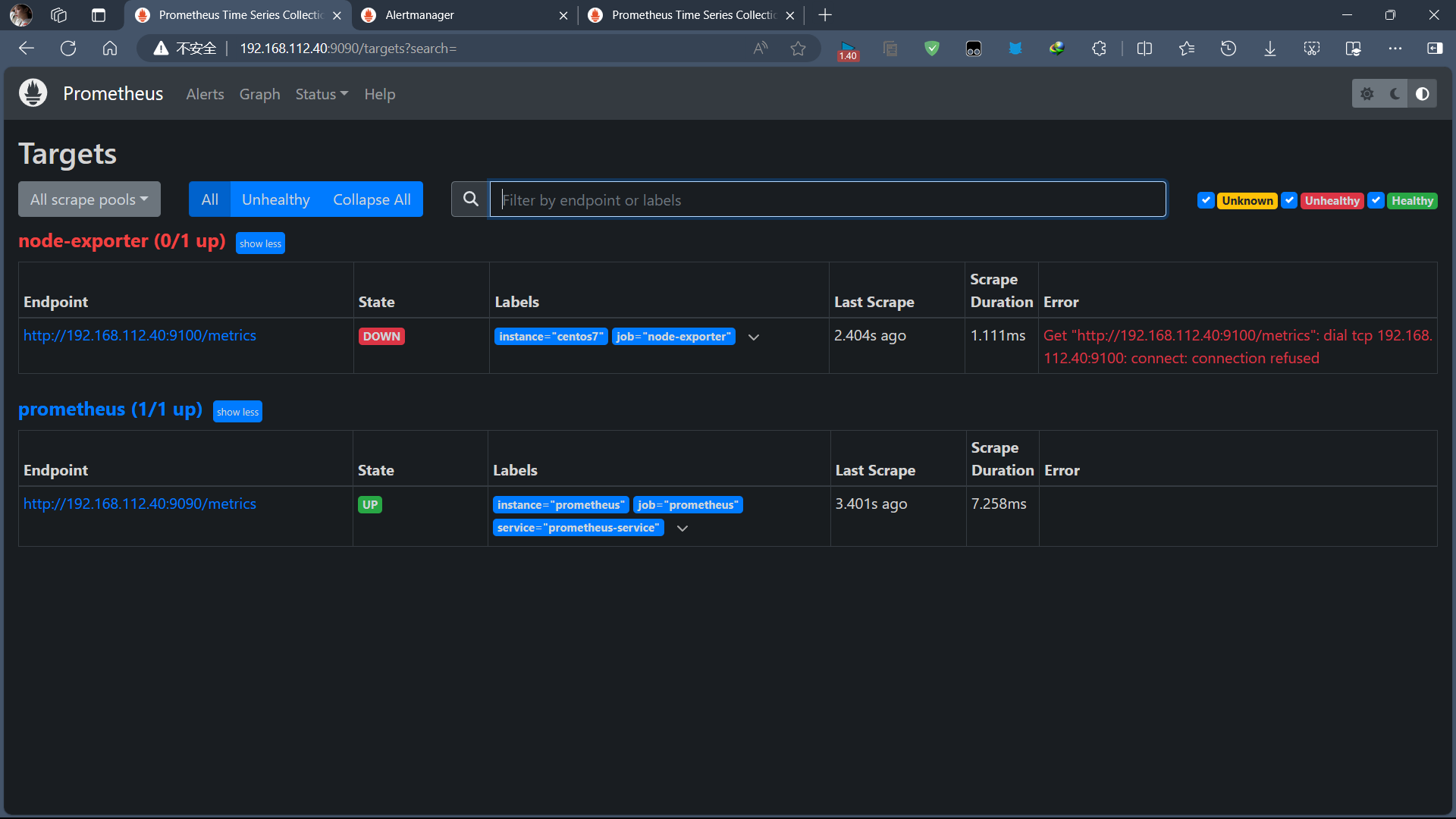Image resolution: width=1456 pixels, height=819 pixels.
Task: Select the auto-contrast theme icon
Action: point(1423,93)
